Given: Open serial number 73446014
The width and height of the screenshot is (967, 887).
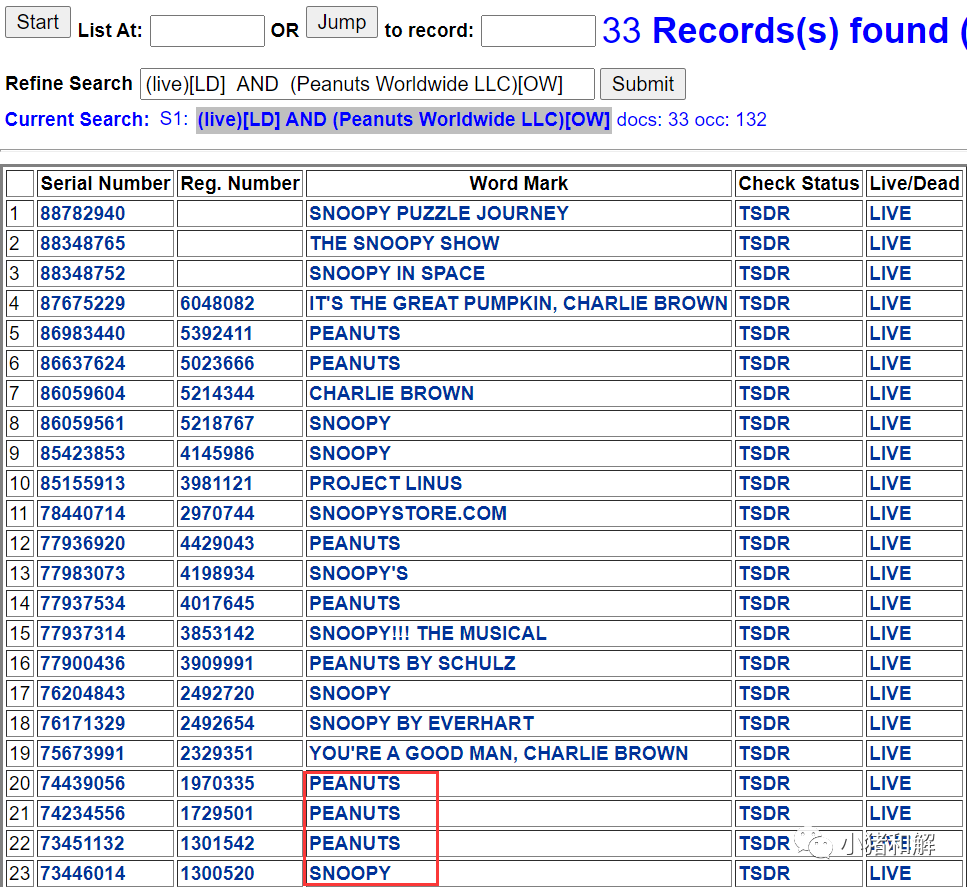Looking at the screenshot, I should 83,873.
